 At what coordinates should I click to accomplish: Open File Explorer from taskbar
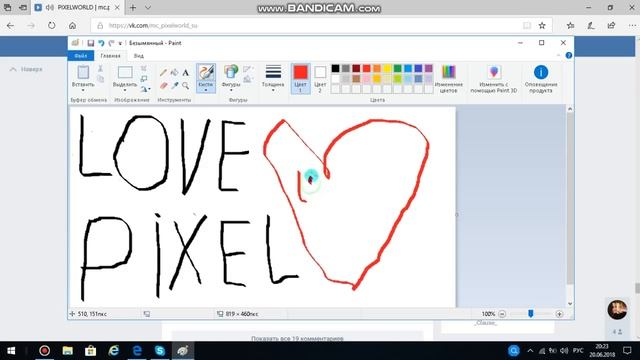(x=68, y=351)
